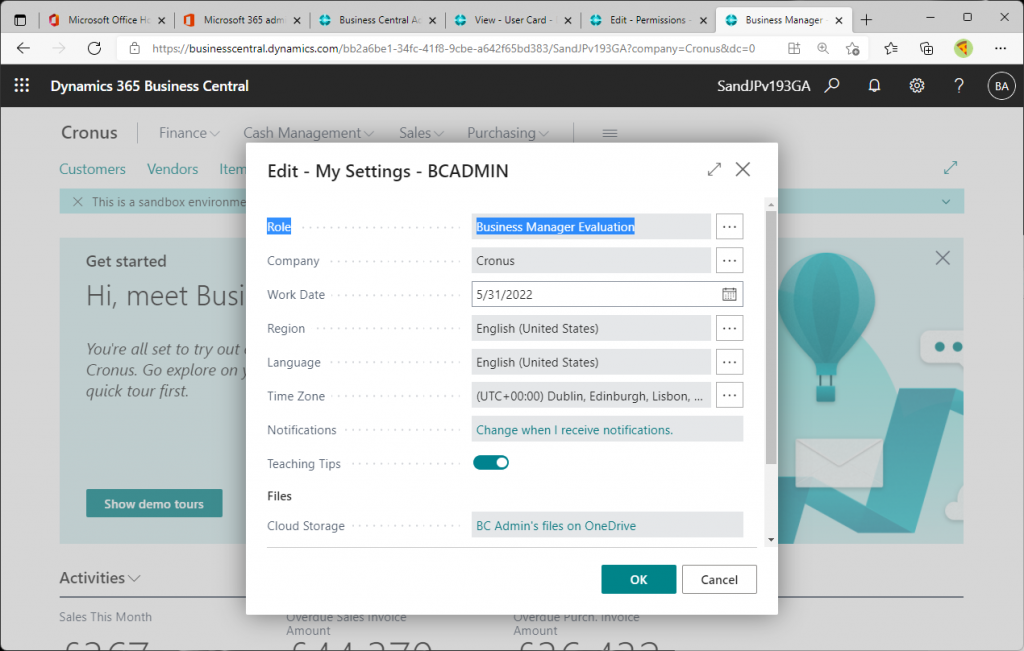Open the browser Settings and more menu

point(1000,48)
